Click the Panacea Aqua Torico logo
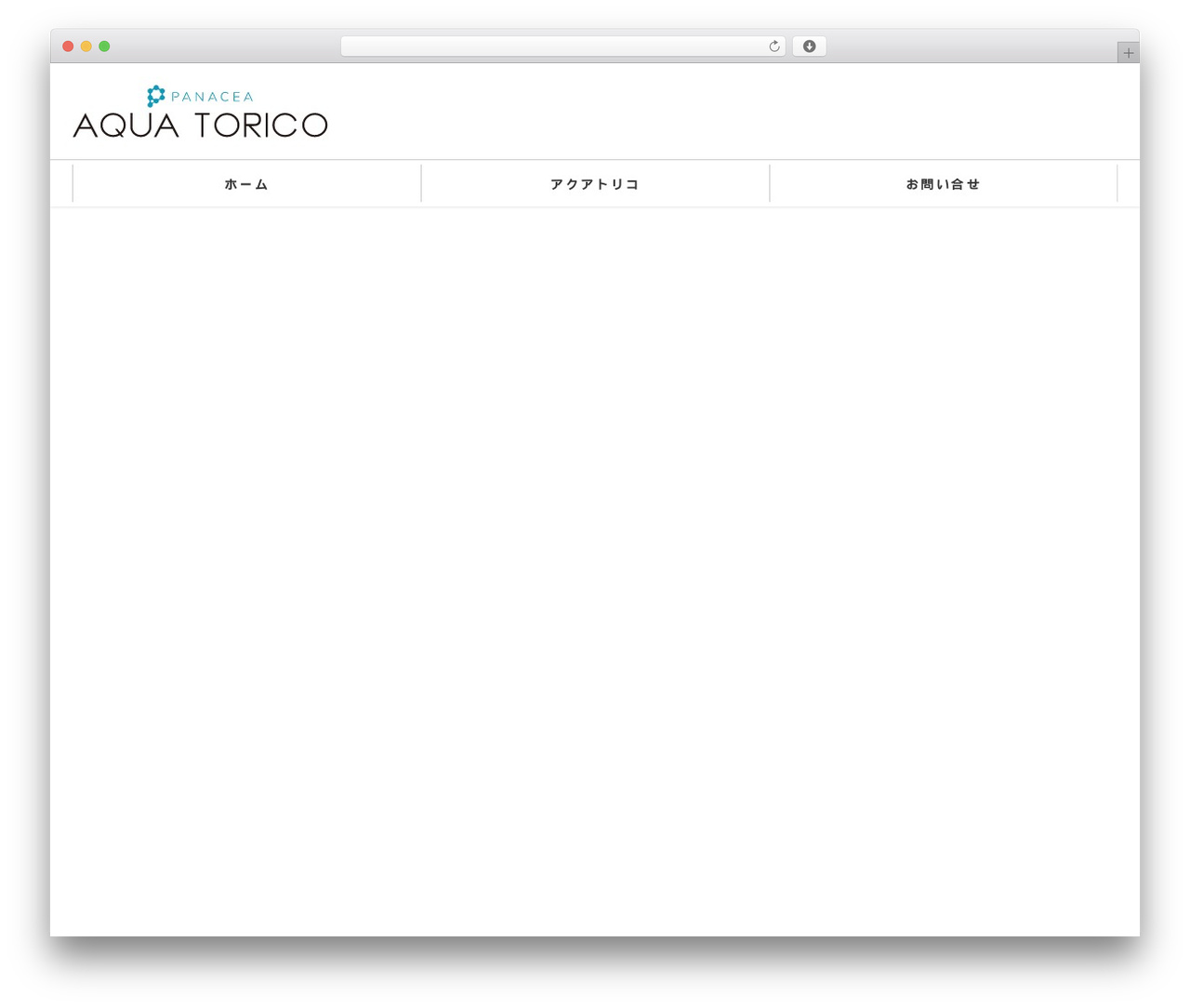Image resolution: width=1190 pixels, height=1008 pixels. (200, 112)
